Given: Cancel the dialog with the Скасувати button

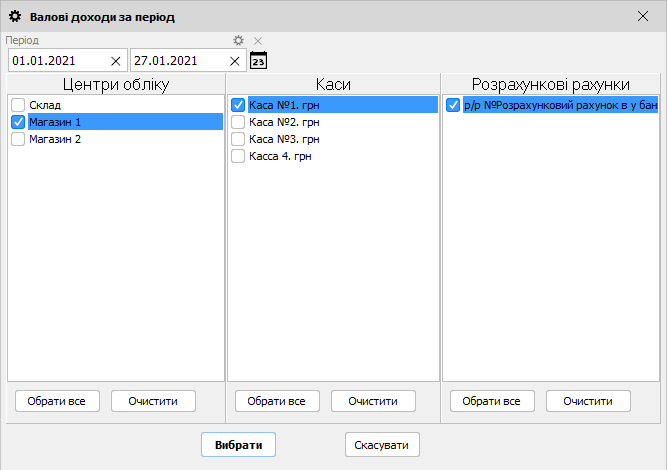Looking at the screenshot, I should 382,445.
